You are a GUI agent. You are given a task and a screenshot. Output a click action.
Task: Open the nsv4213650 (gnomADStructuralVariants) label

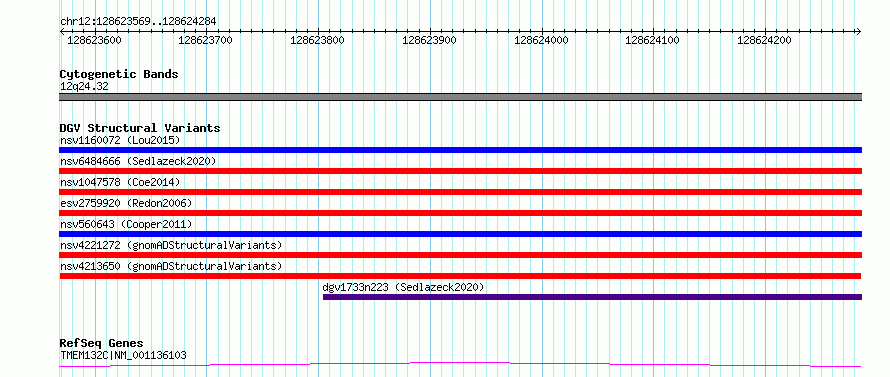tap(171, 266)
